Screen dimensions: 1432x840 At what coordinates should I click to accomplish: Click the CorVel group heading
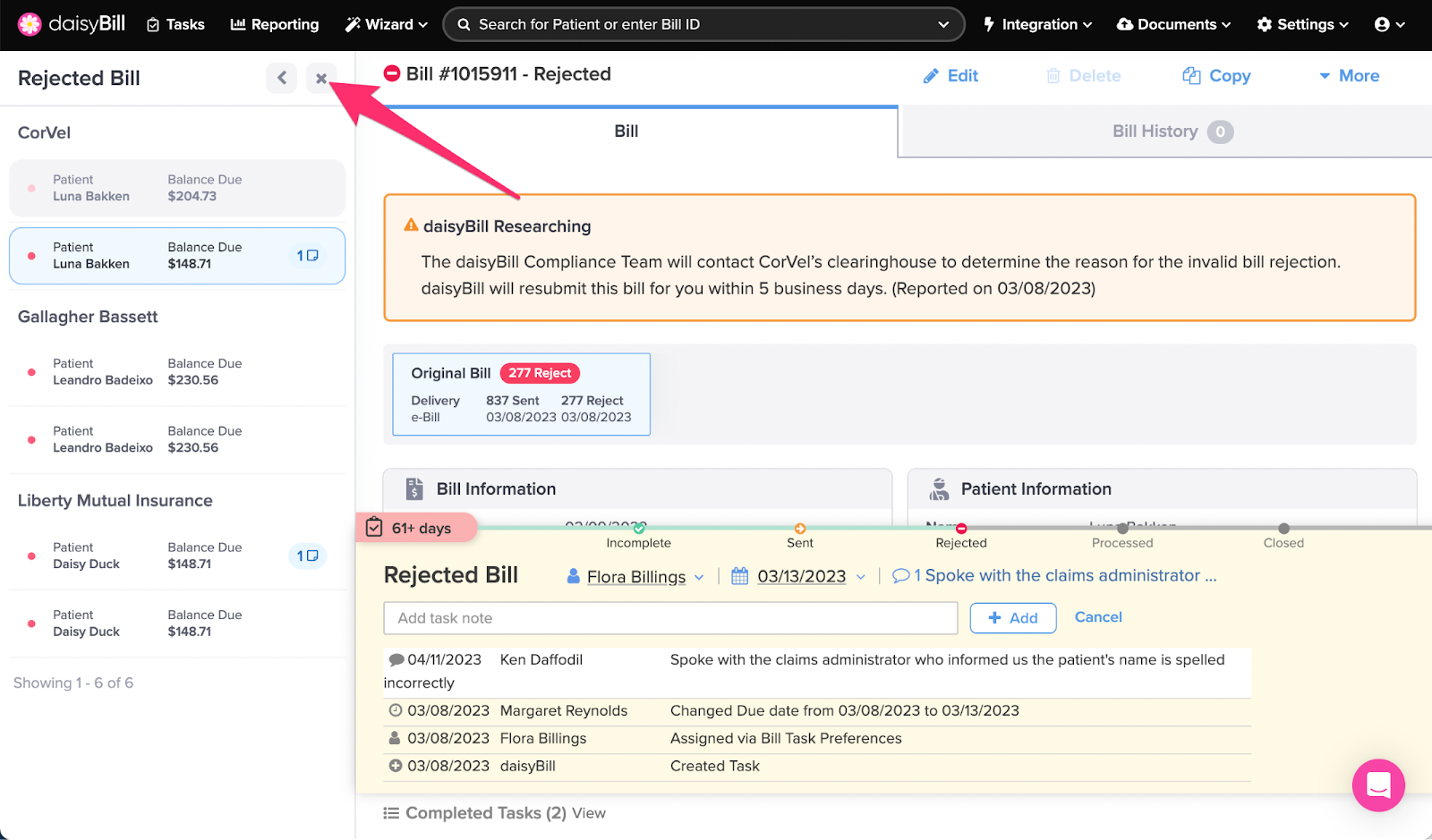pyautogui.click(x=44, y=133)
